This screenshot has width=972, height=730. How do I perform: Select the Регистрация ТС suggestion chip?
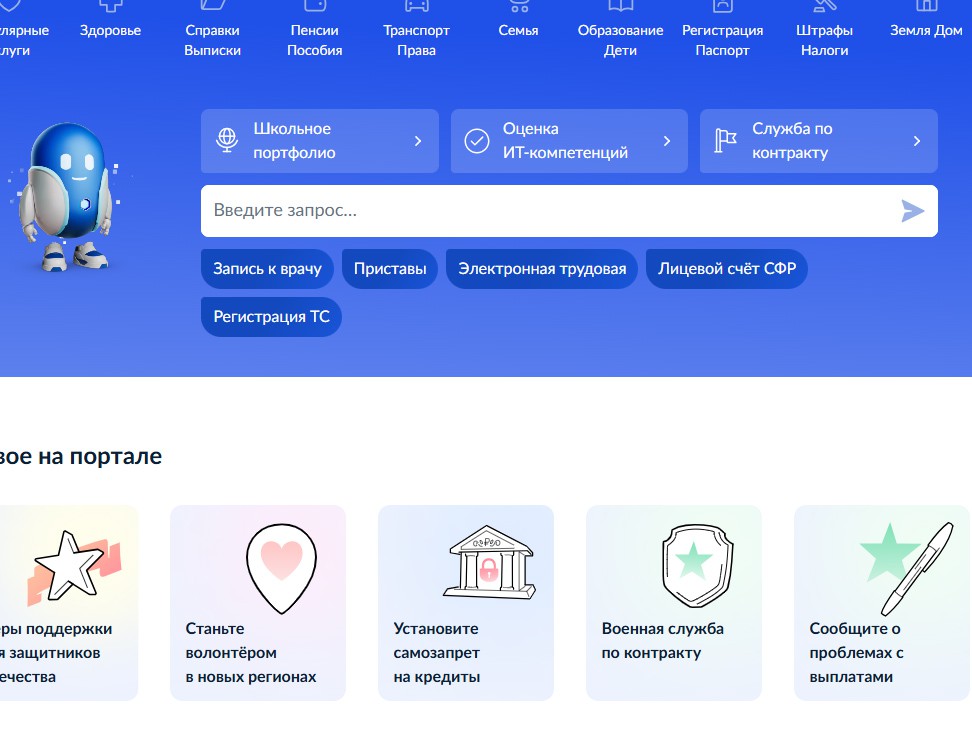click(x=271, y=316)
